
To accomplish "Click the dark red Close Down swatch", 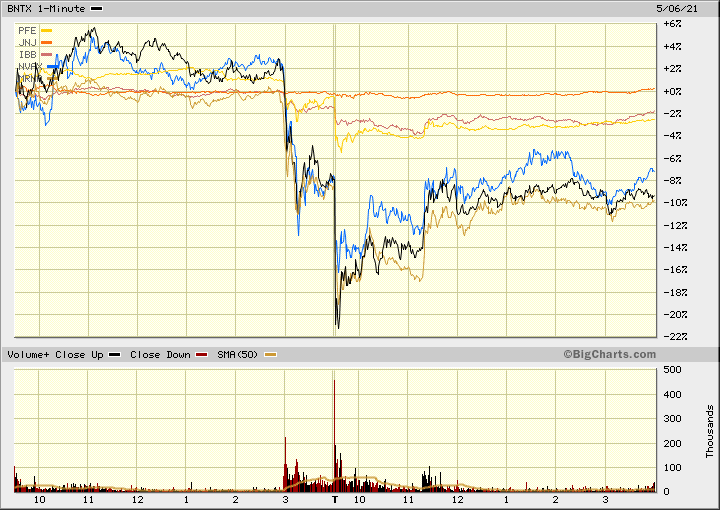I will click(x=202, y=354).
